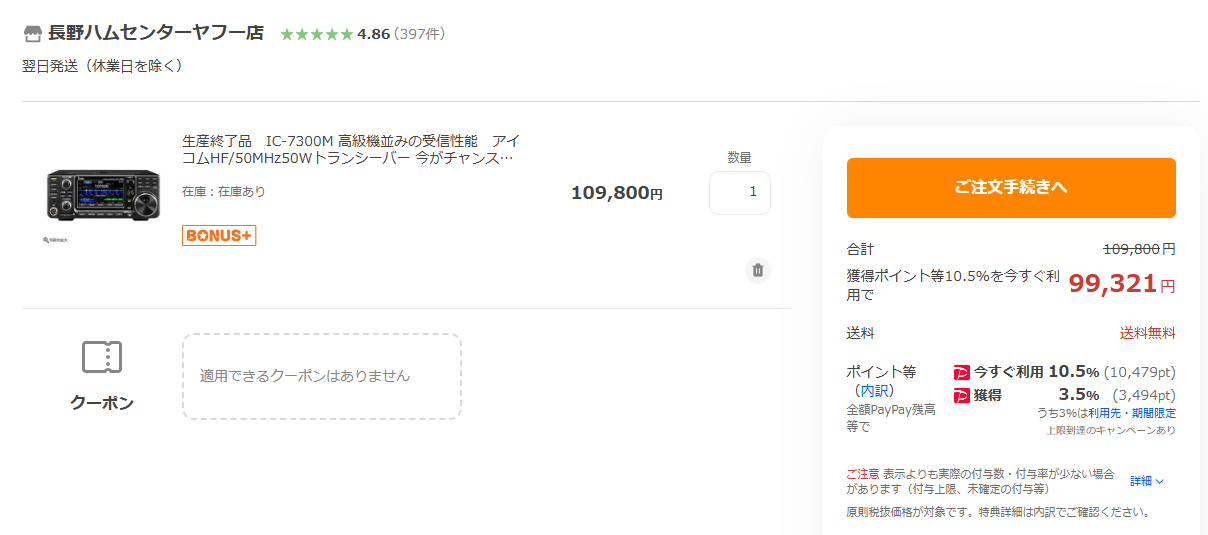Click the store icon beside the shop name
The image size is (1208, 535).
33,34
